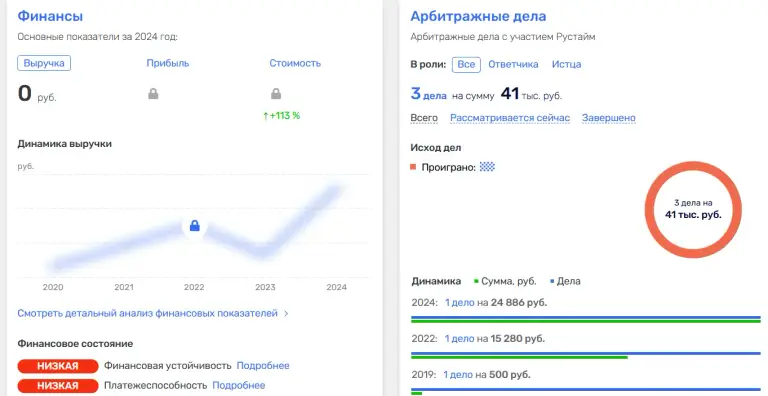Click the lock icon under Стоимость
The width and height of the screenshot is (768, 396).
point(276,94)
